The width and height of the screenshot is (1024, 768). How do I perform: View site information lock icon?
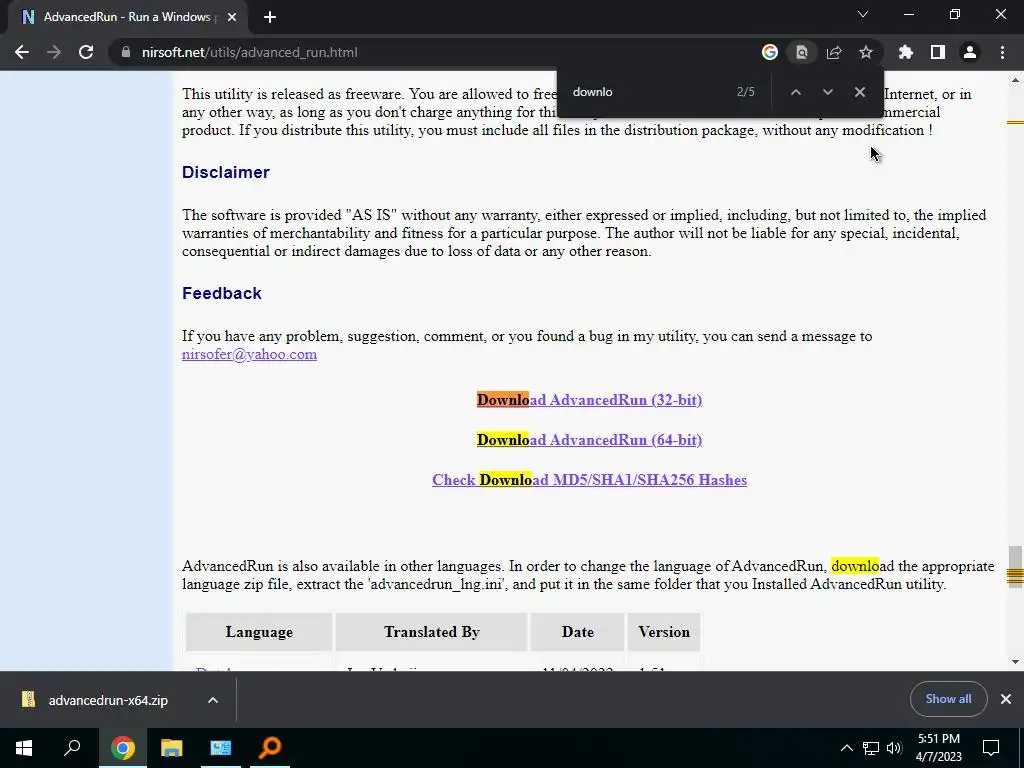(125, 52)
